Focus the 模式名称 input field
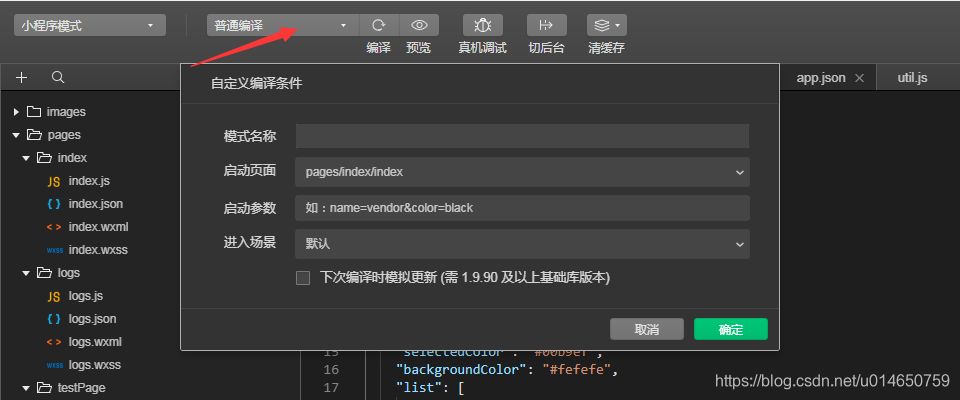The image size is (960, 400). point(522,136)
